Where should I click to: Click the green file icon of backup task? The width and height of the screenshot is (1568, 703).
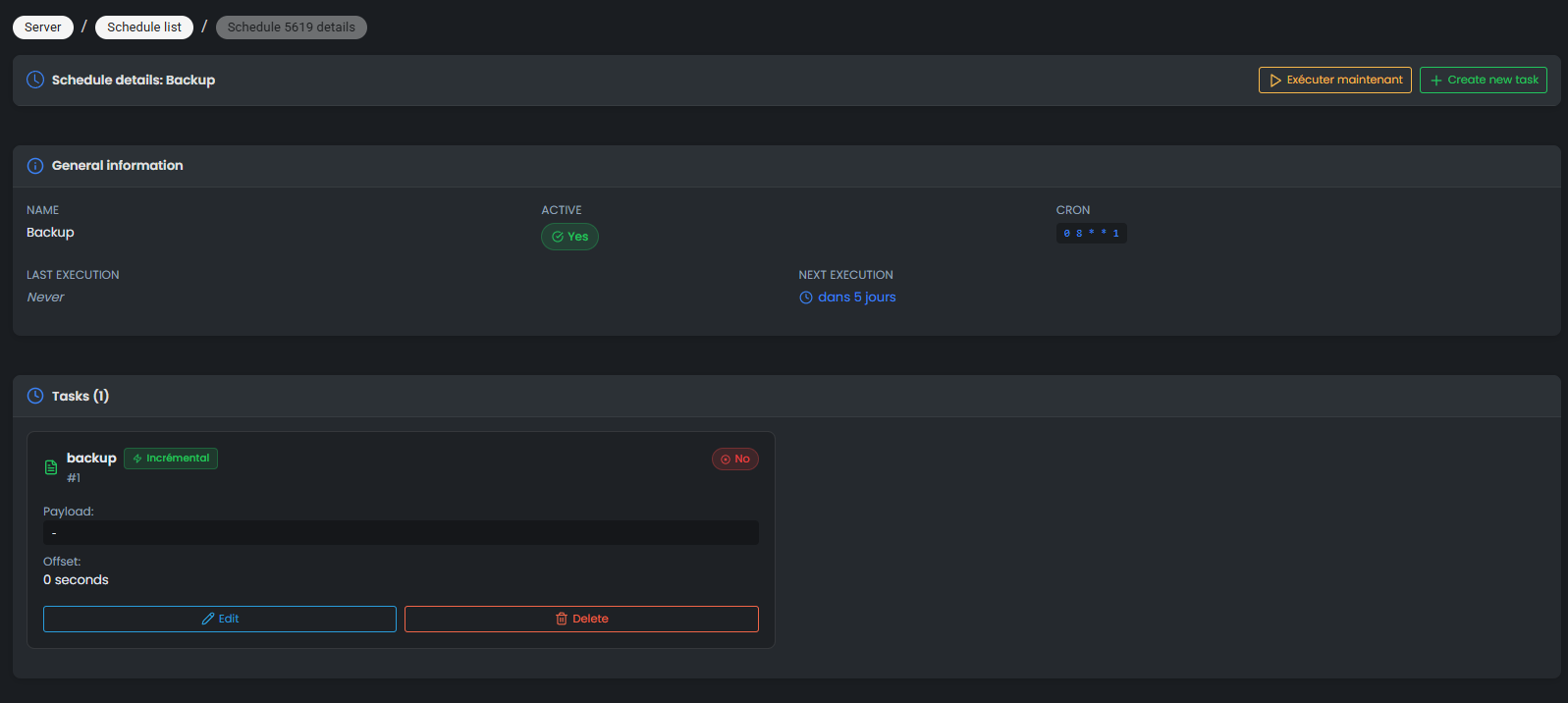point(51,467)
